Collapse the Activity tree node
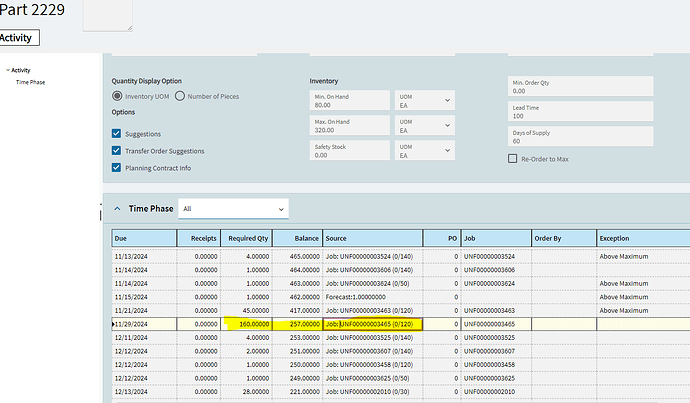 pyautogui.click(x=8, y=70)
